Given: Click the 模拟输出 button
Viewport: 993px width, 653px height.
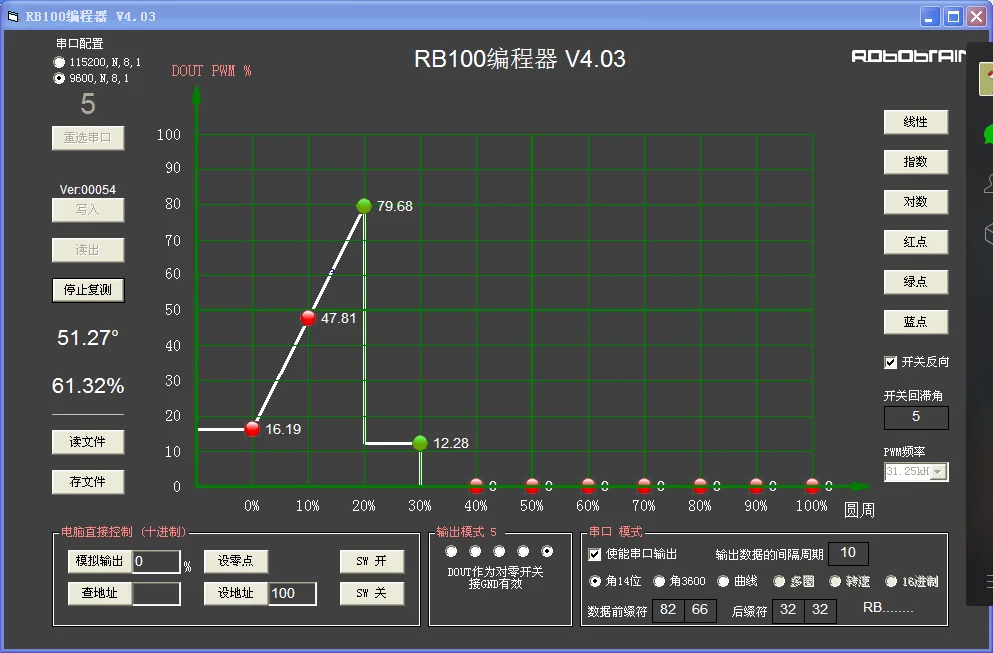Looking at the screenshot, I should click(99, 561).
